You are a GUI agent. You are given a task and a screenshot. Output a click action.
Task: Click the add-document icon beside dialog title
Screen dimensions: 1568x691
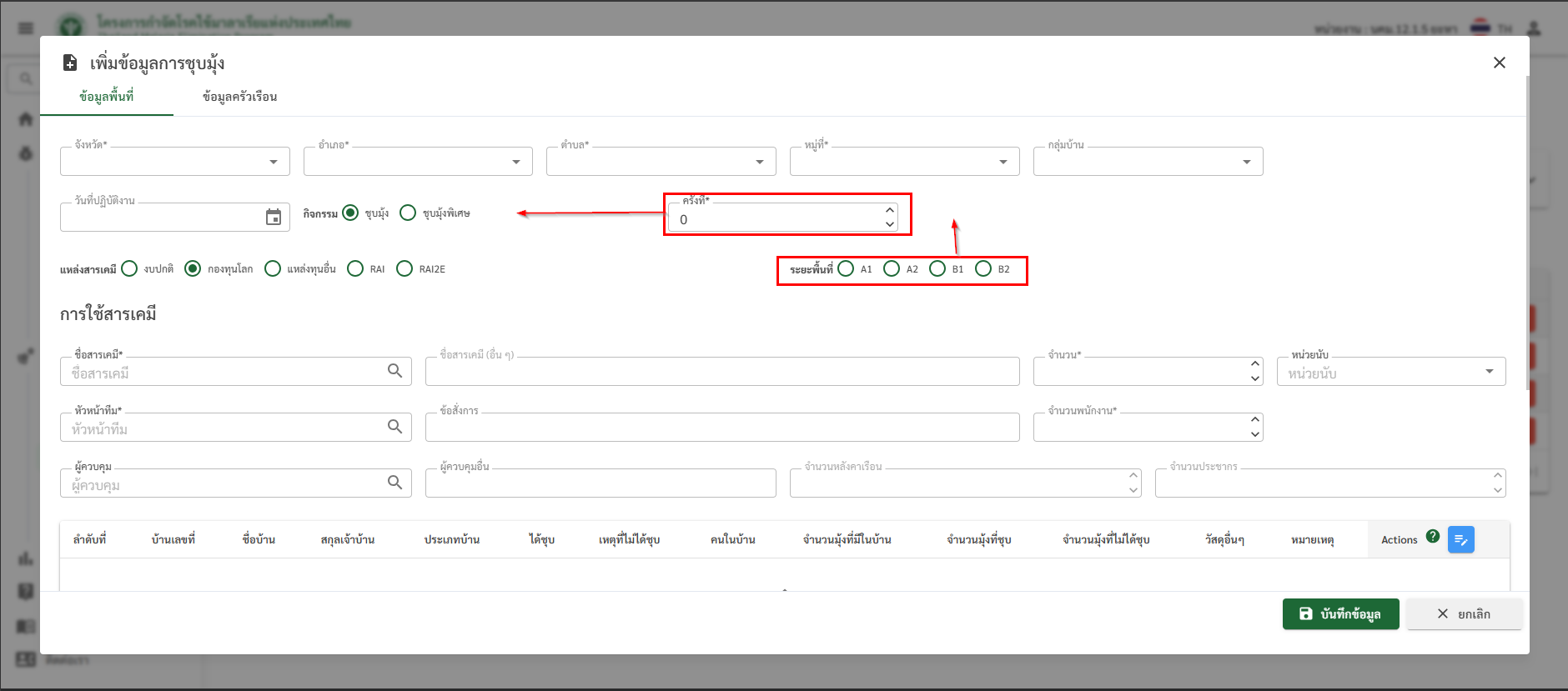[x=71, y=63]
